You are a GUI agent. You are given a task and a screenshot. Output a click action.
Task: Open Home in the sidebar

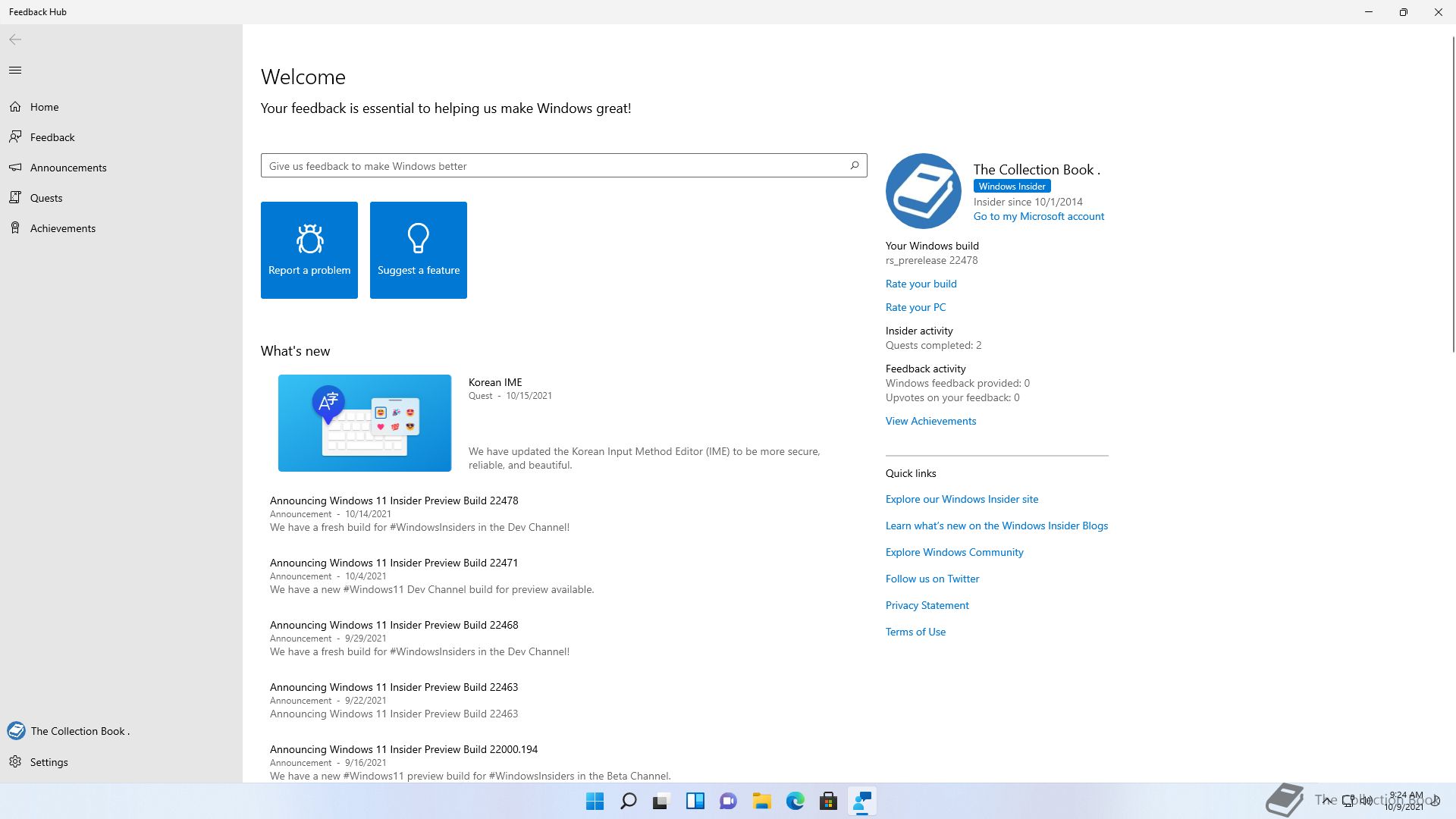coord(121,107)
